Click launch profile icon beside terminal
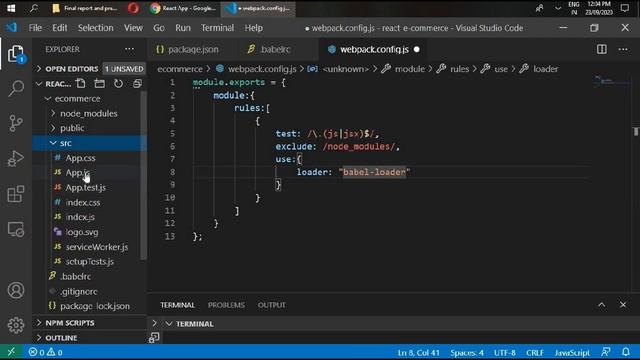This screenshot has height=360, width=640. [x=154, y=338]
